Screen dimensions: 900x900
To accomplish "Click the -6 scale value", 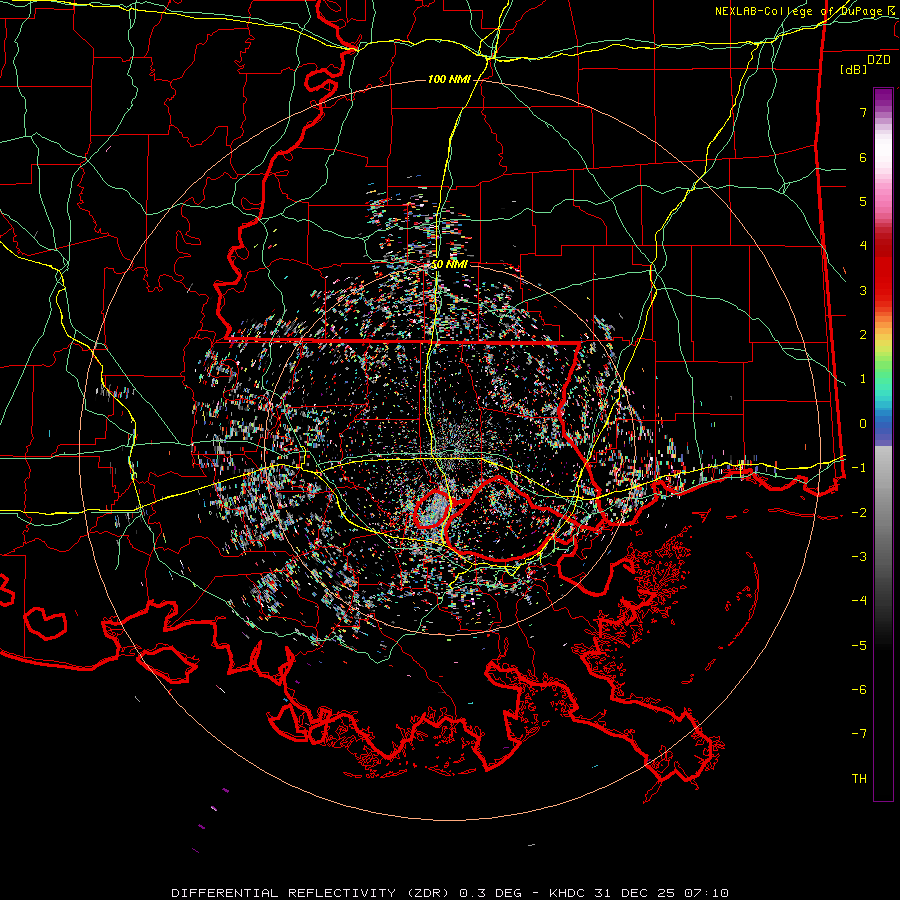I will pyautogui.click(x=859, y=689).
